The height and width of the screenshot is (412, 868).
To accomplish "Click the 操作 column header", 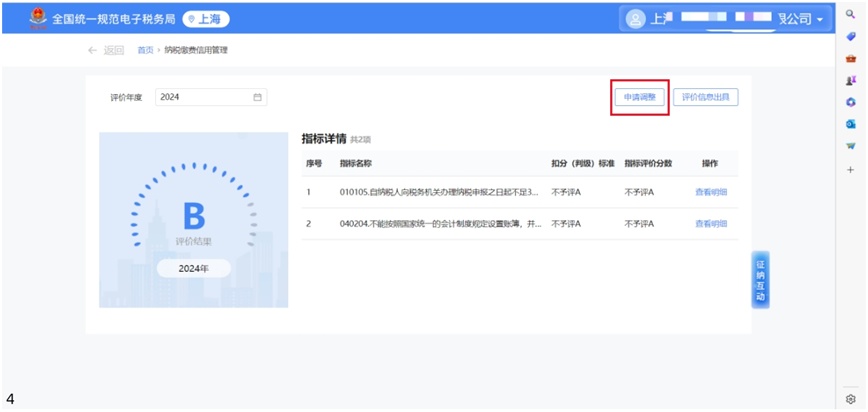I will click(x=710, y=163).
